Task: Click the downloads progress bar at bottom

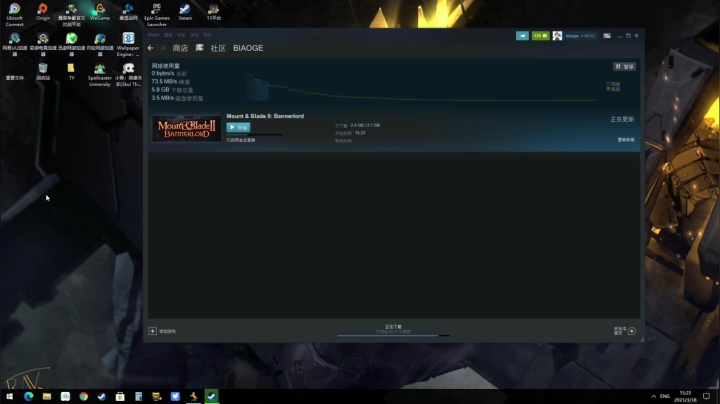Action: (394, 336)
